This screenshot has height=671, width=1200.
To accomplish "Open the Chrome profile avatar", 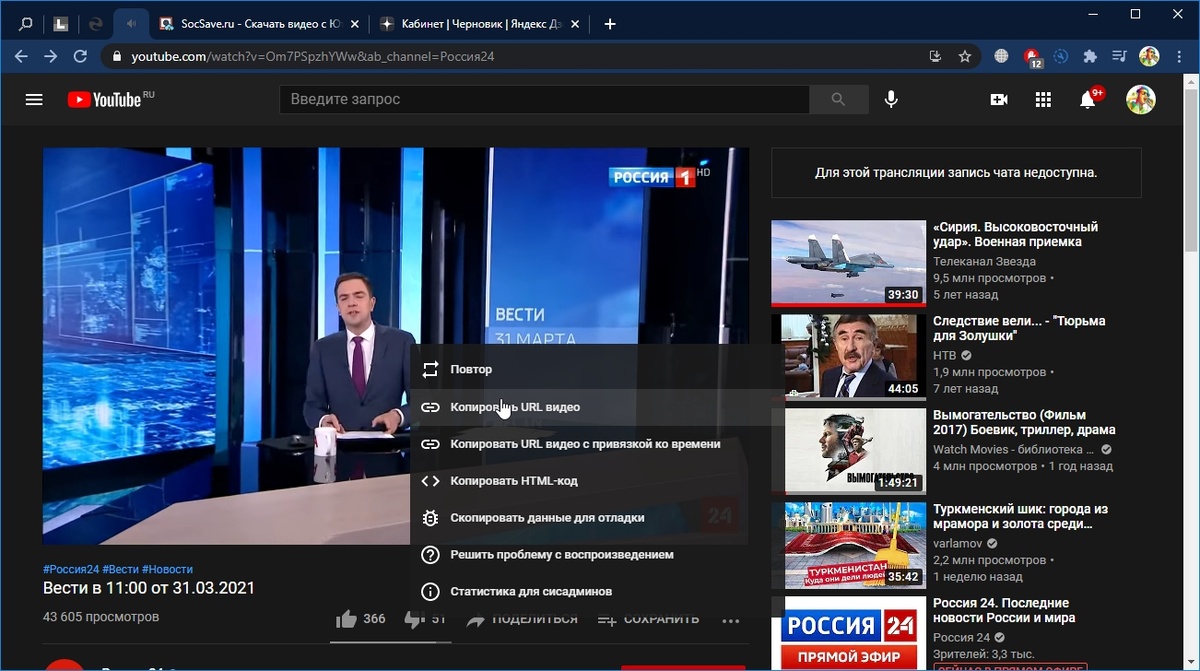I will (x=1149, y=56).
